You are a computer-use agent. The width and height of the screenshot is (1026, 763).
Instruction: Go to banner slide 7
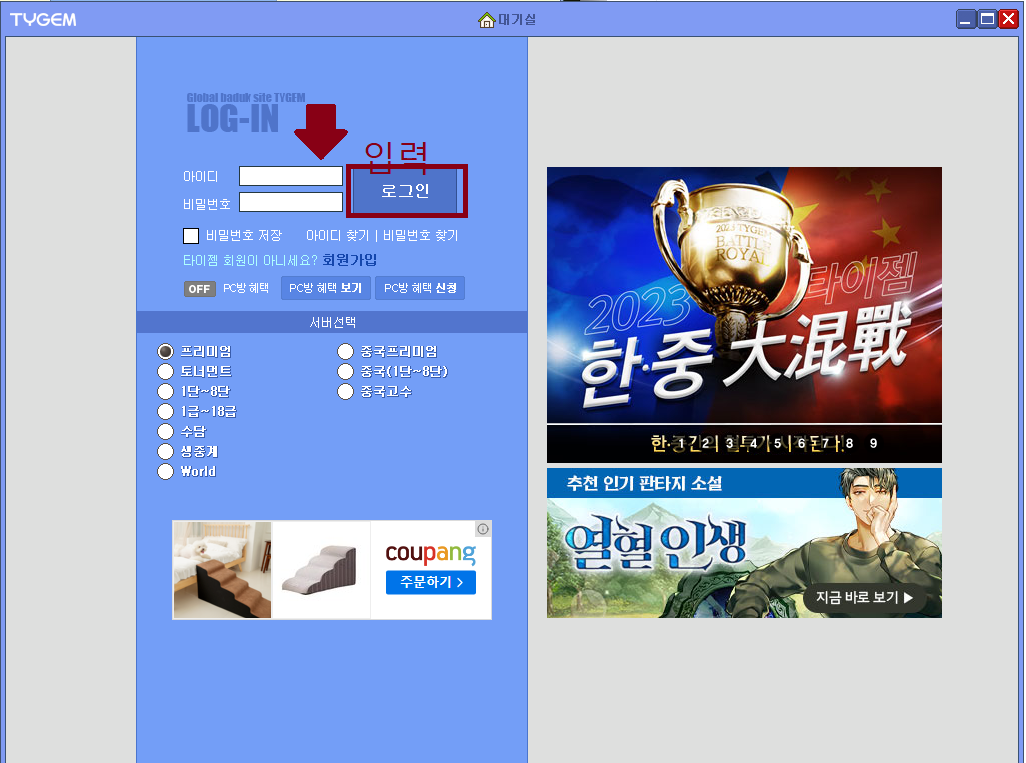point(825,444)
